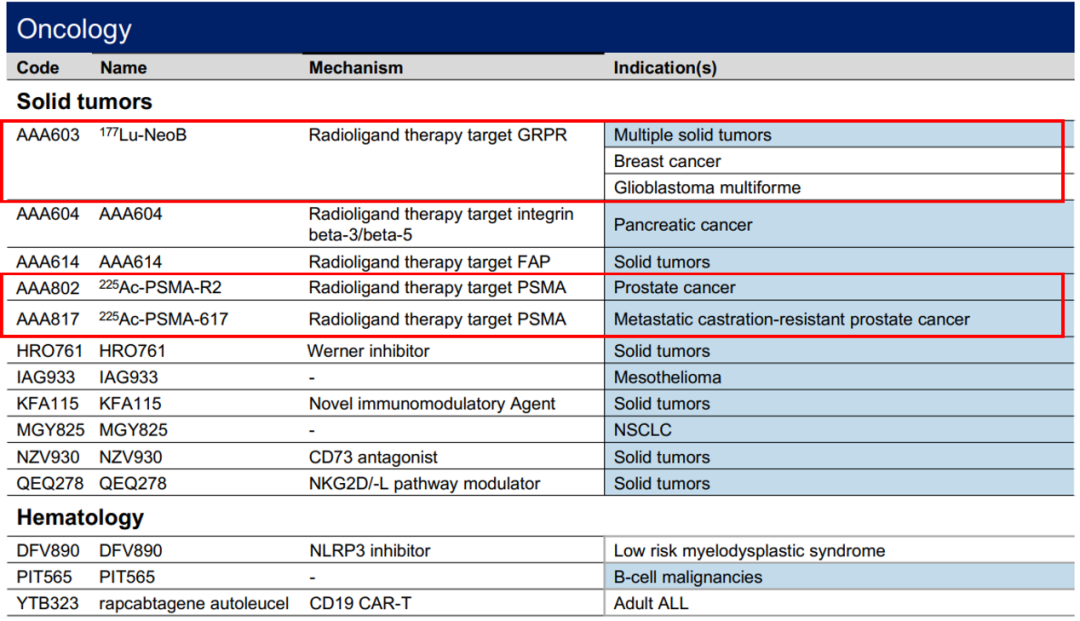Select the Breast cancer indication cell
This screenshot has height=621, width=1080.
667,161
